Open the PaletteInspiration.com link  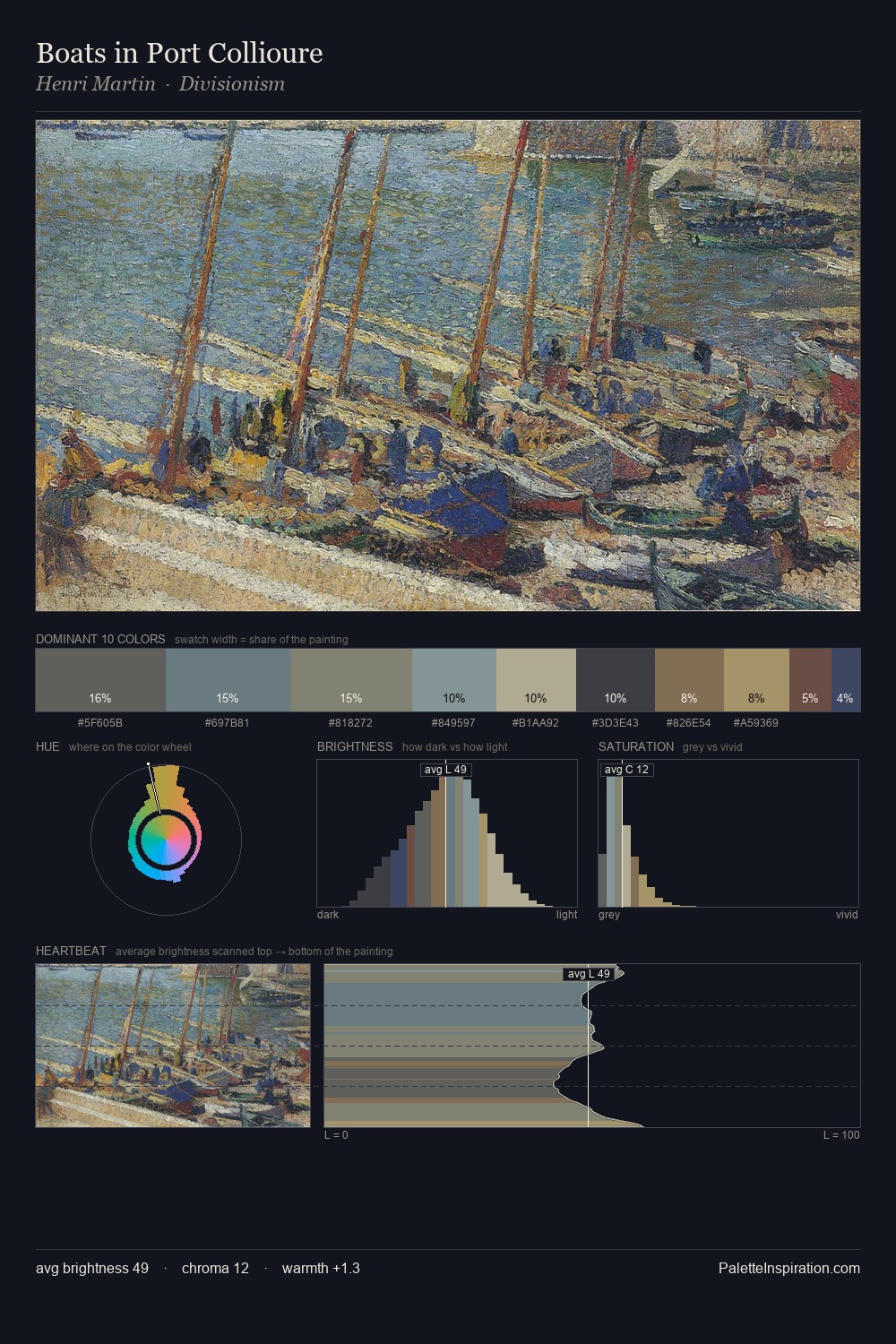pyautogui.click(x=789, y=1268)
